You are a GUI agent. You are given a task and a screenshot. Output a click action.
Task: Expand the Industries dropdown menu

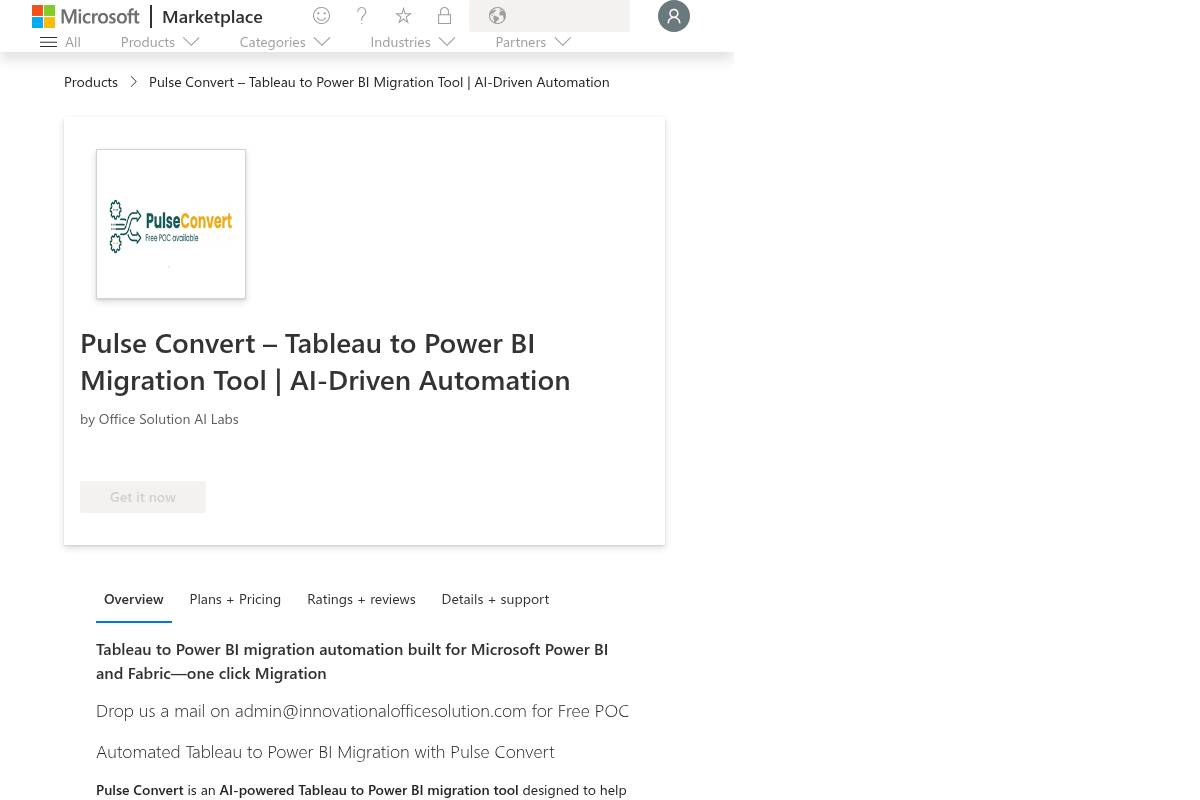413,42
